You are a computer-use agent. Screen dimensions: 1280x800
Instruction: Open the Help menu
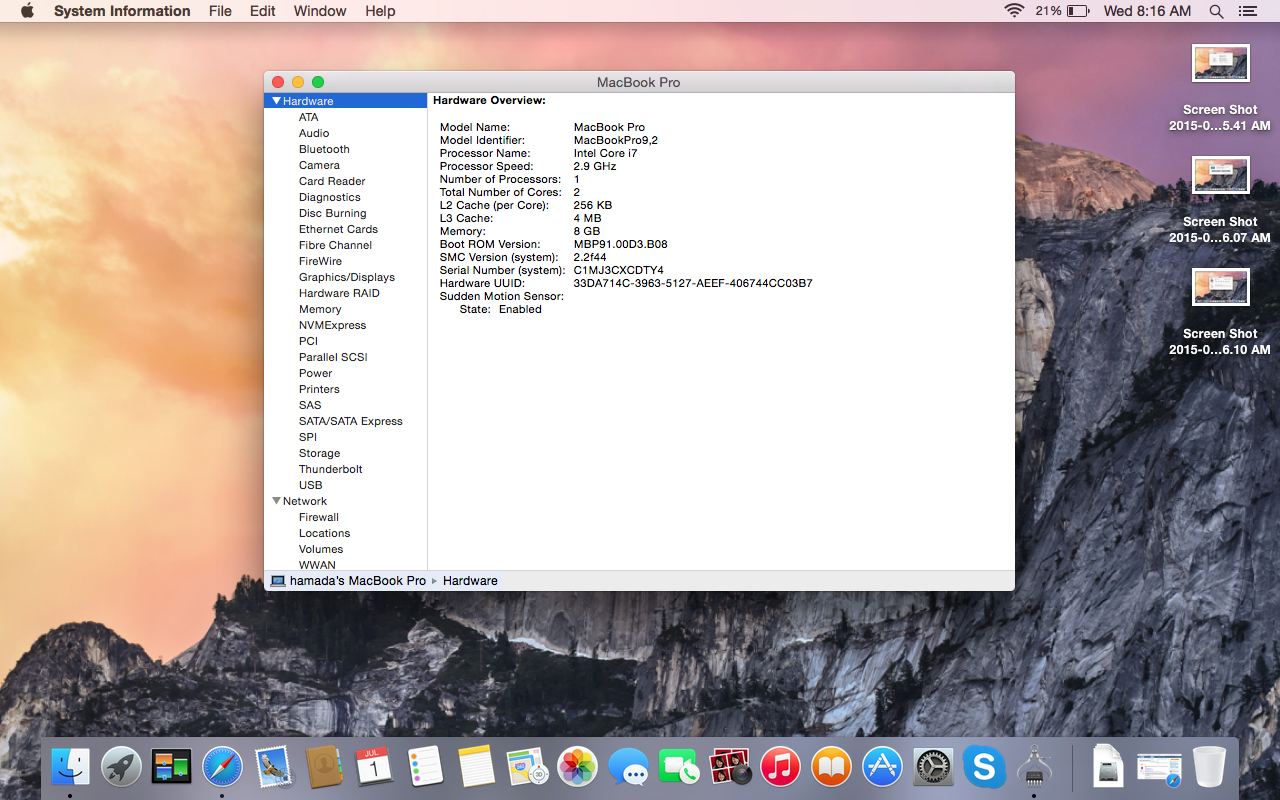[x=380, y=11]
